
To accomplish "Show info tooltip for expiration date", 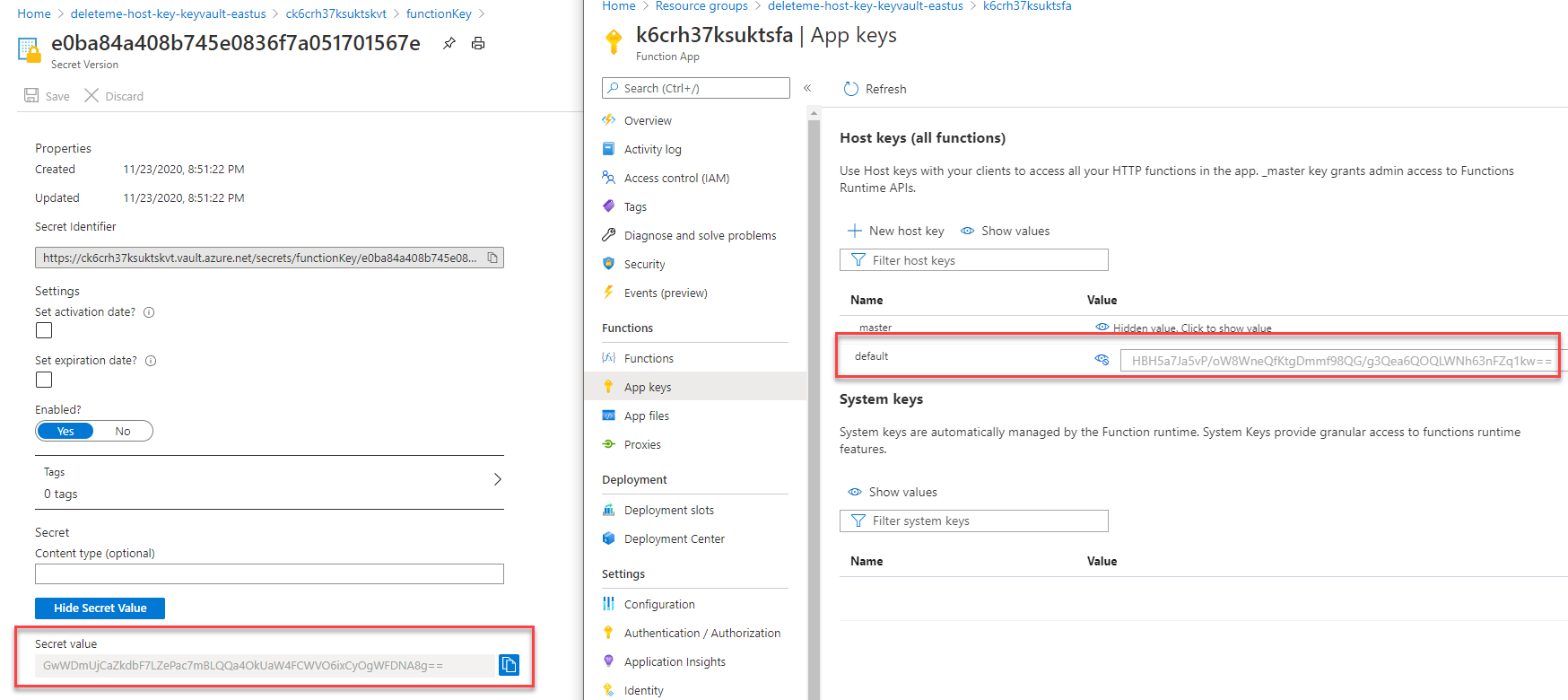I will click(x=151, y=361).
